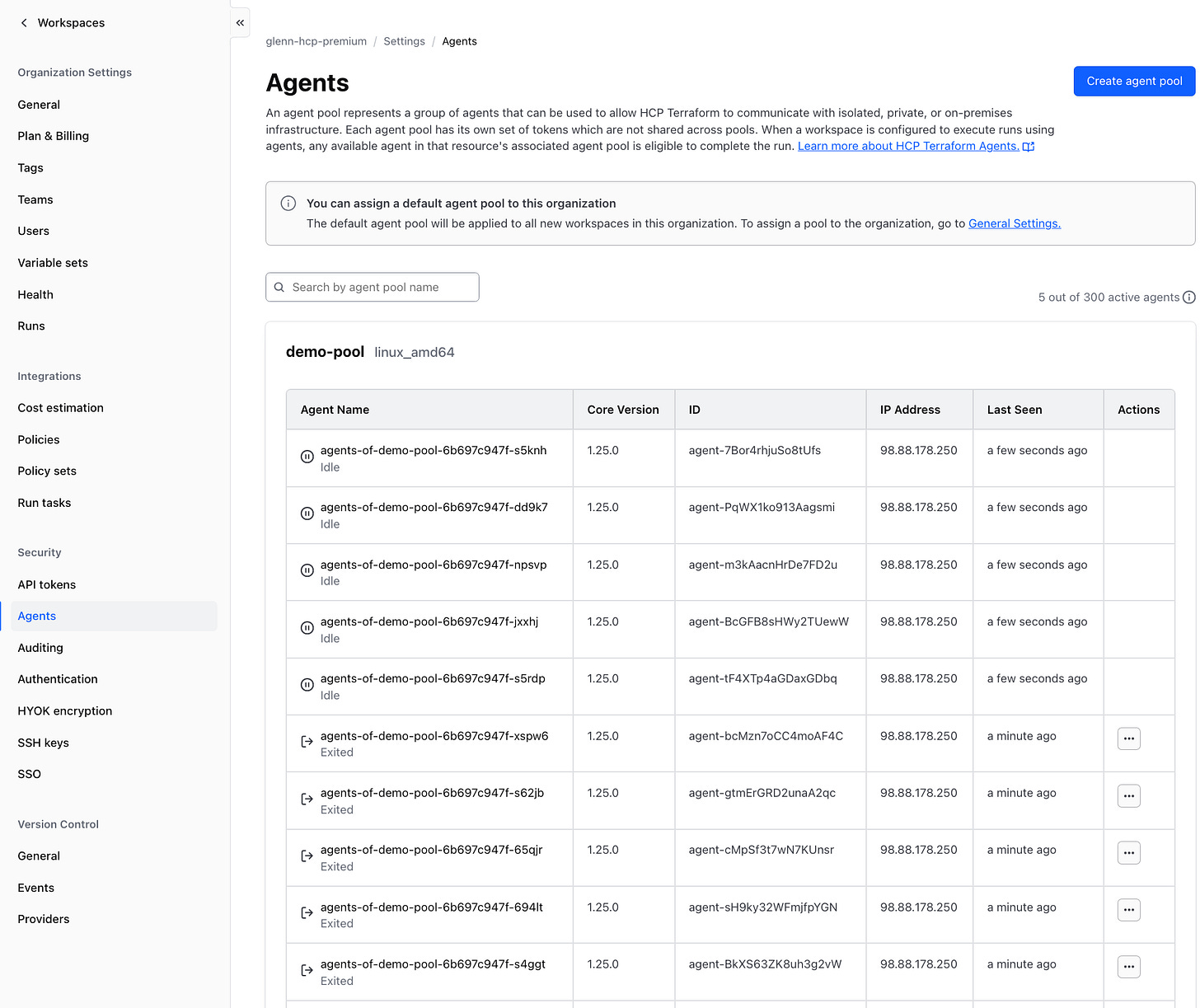
Task: Switch to the Auditing section
Action: [40, 647]
